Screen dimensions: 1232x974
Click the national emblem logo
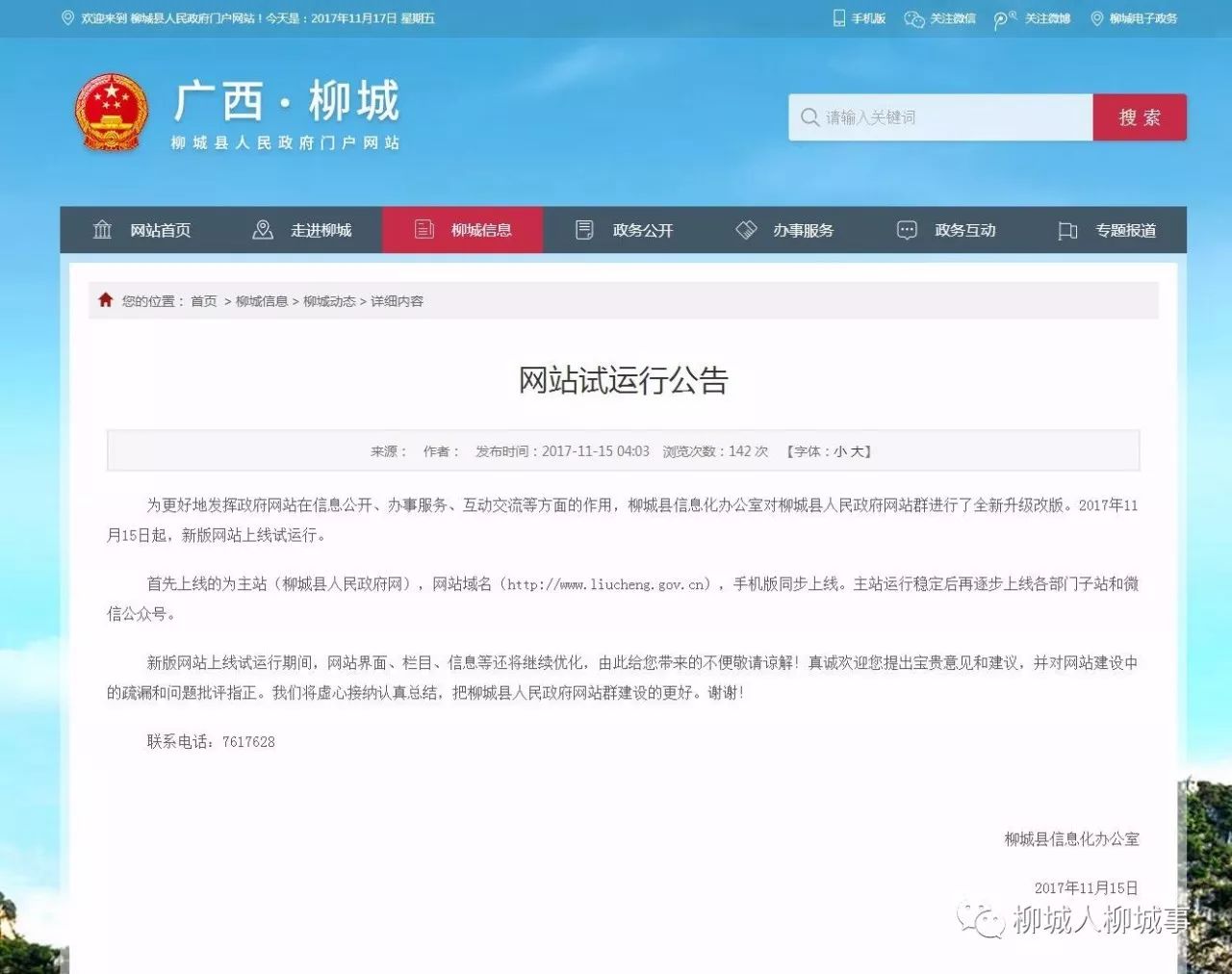click(x=113, y=114)
